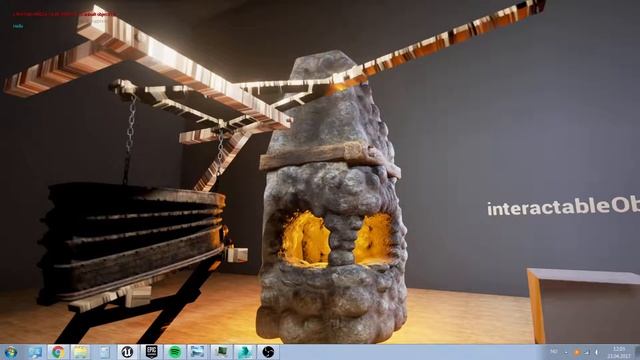The height and width of the screenshot is (360, 640).
Task: Open the taskbar clock showing 12:05
Action: pyautogui.click(x=619, y=352)
